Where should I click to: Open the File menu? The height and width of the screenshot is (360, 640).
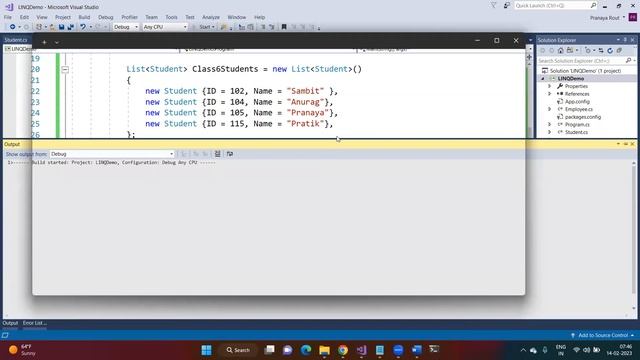pyautogui.click(x=8, y=17)
